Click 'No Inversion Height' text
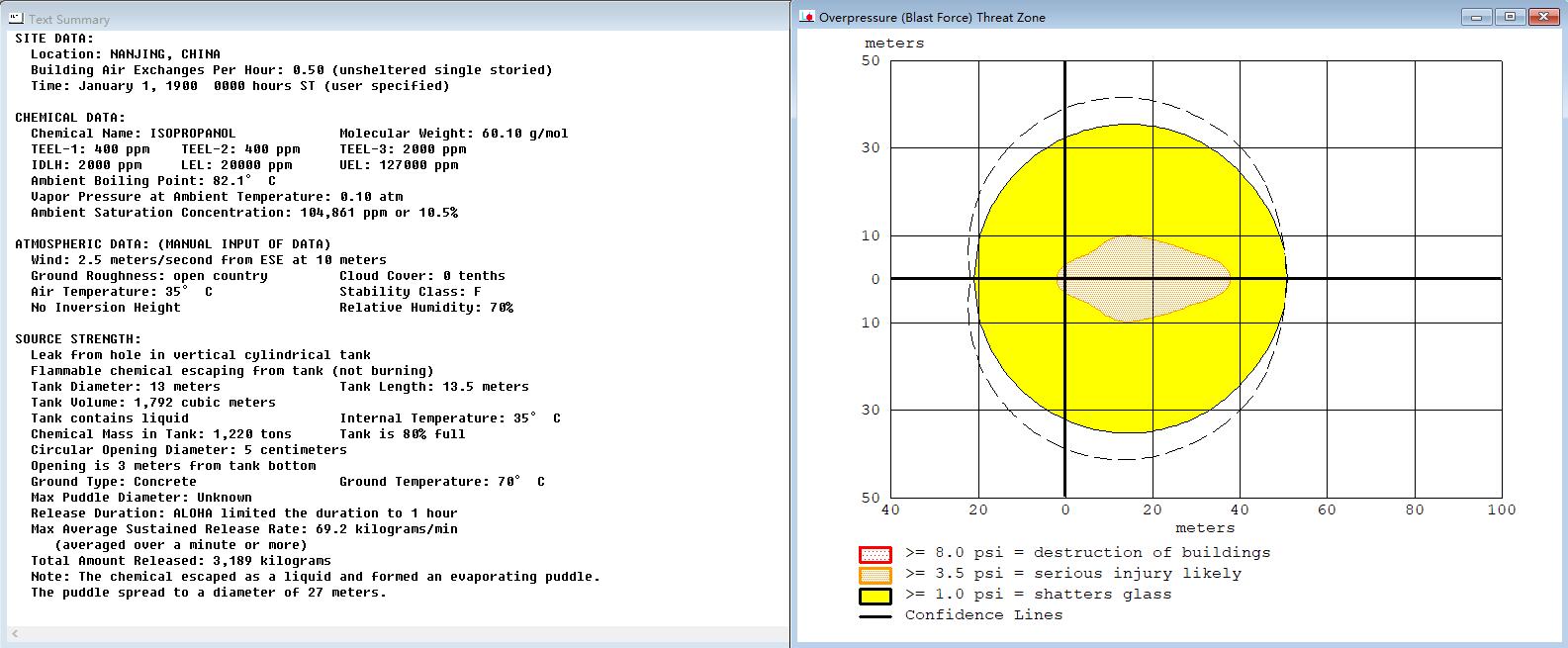 tap(106, 308)
